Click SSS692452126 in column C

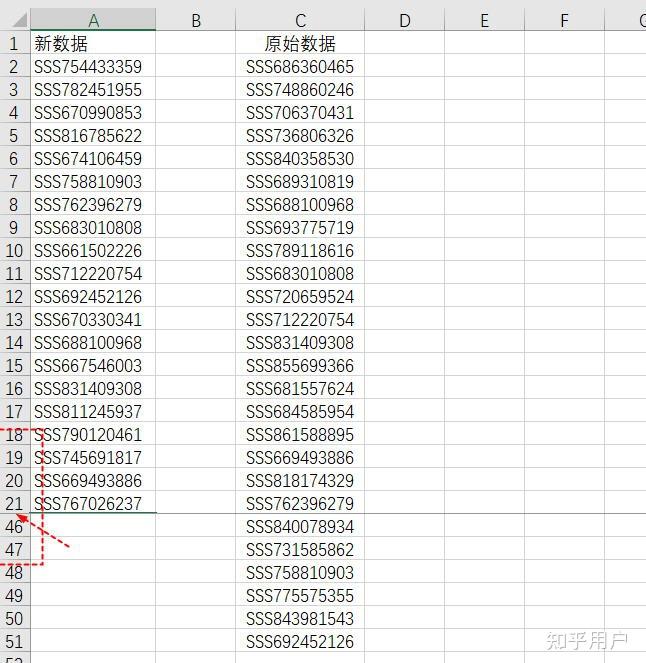(x=300, y=641)
